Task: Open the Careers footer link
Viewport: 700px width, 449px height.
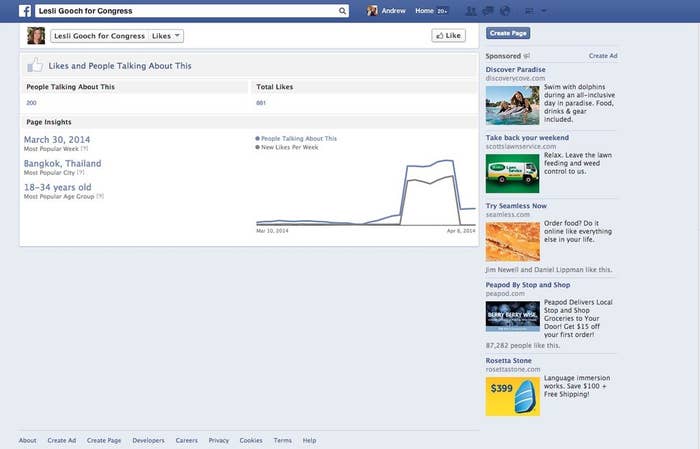Action: [186, 440]
